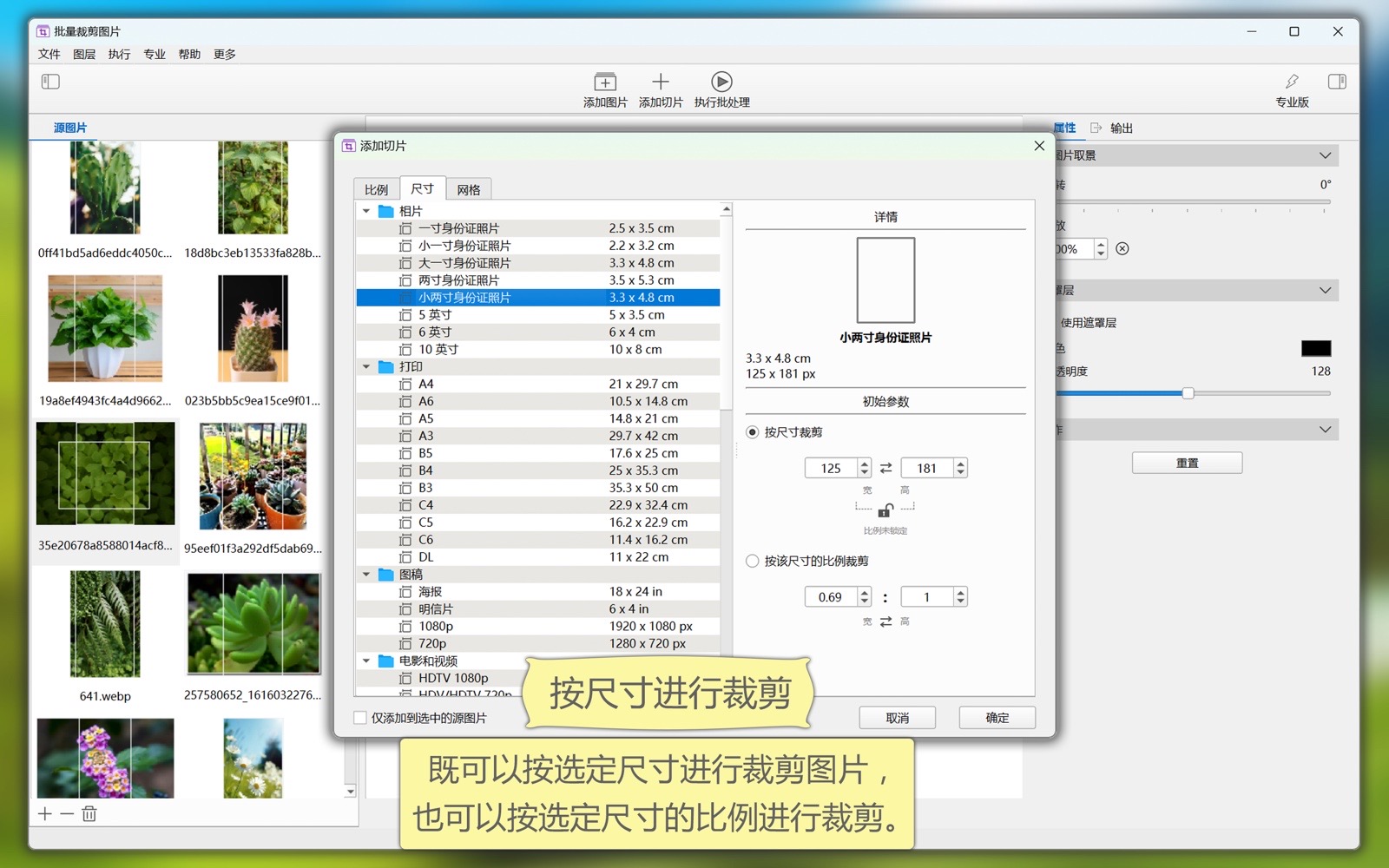
Task: Collapse the 图稿 folder group
Action: pos(366,575)
